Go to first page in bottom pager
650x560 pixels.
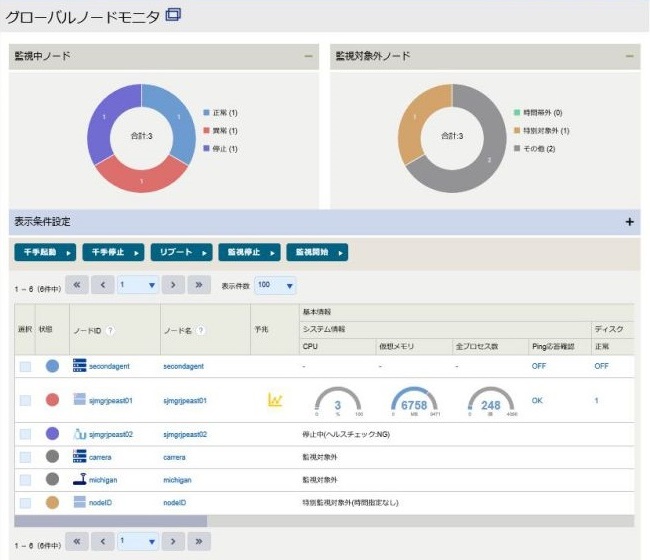pyautogui.click(x=77, y=541)
